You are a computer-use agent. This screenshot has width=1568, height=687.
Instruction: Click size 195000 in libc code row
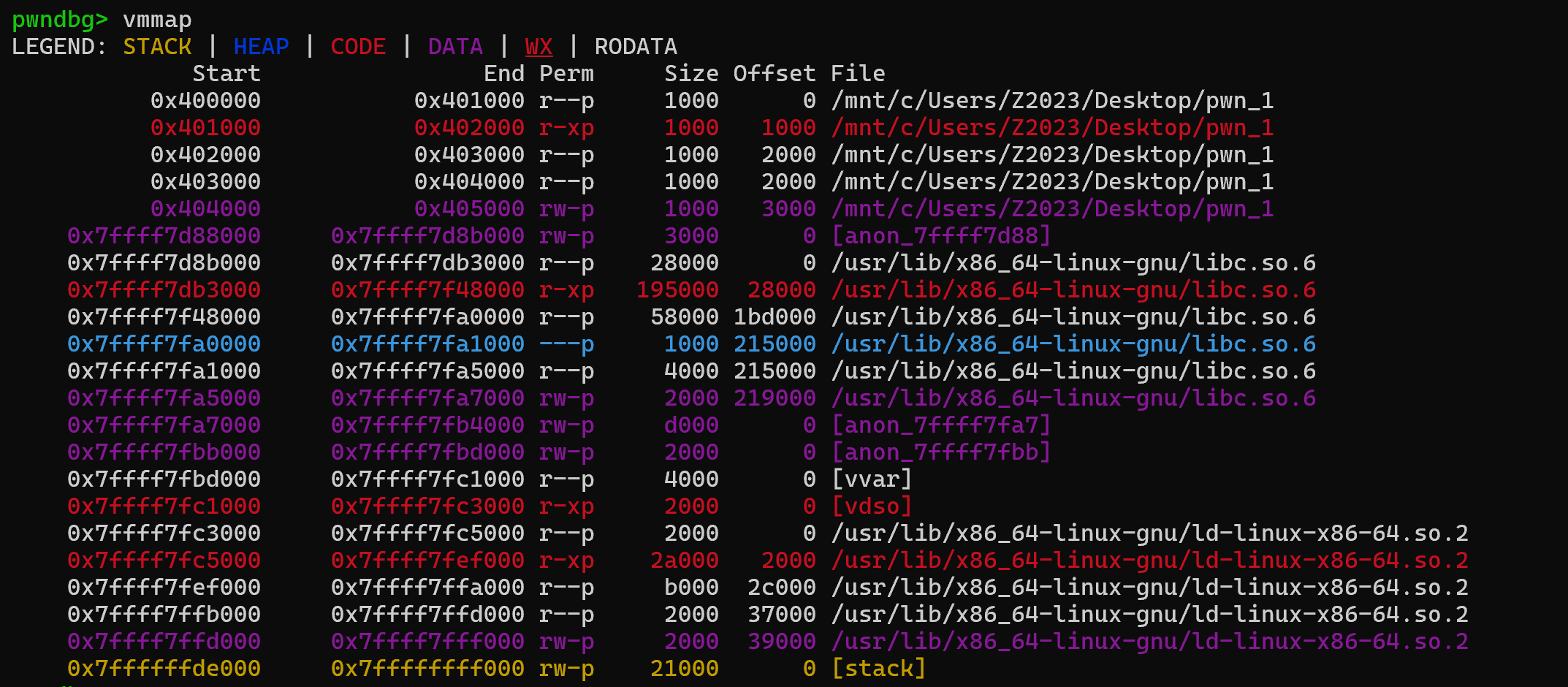(x=677, y=290)
